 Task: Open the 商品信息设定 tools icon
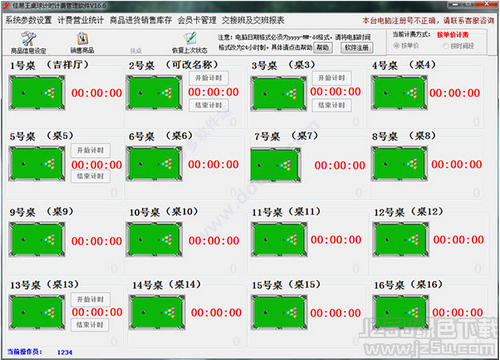click(29, 39)
